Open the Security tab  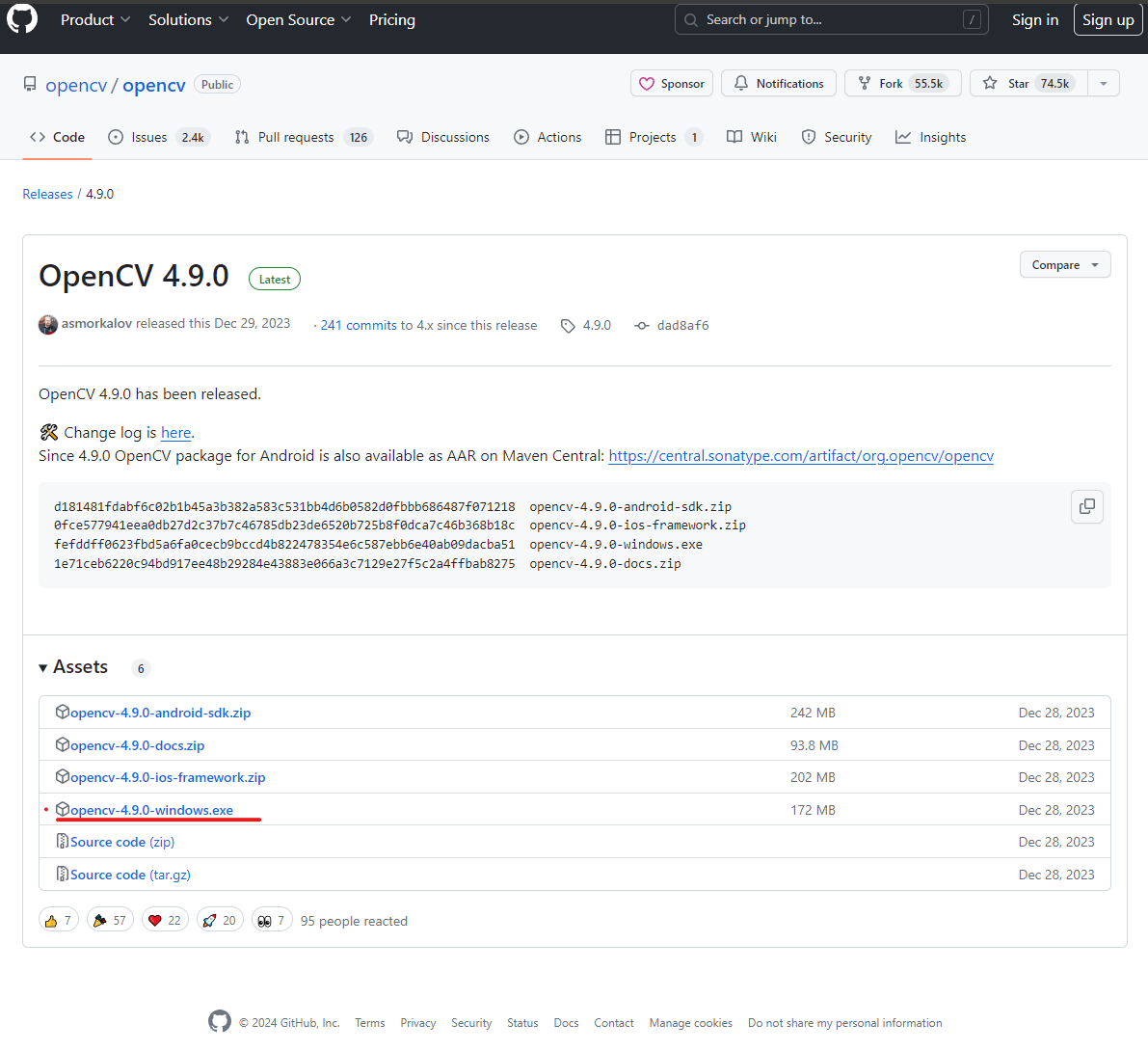(x=836, y=137)
